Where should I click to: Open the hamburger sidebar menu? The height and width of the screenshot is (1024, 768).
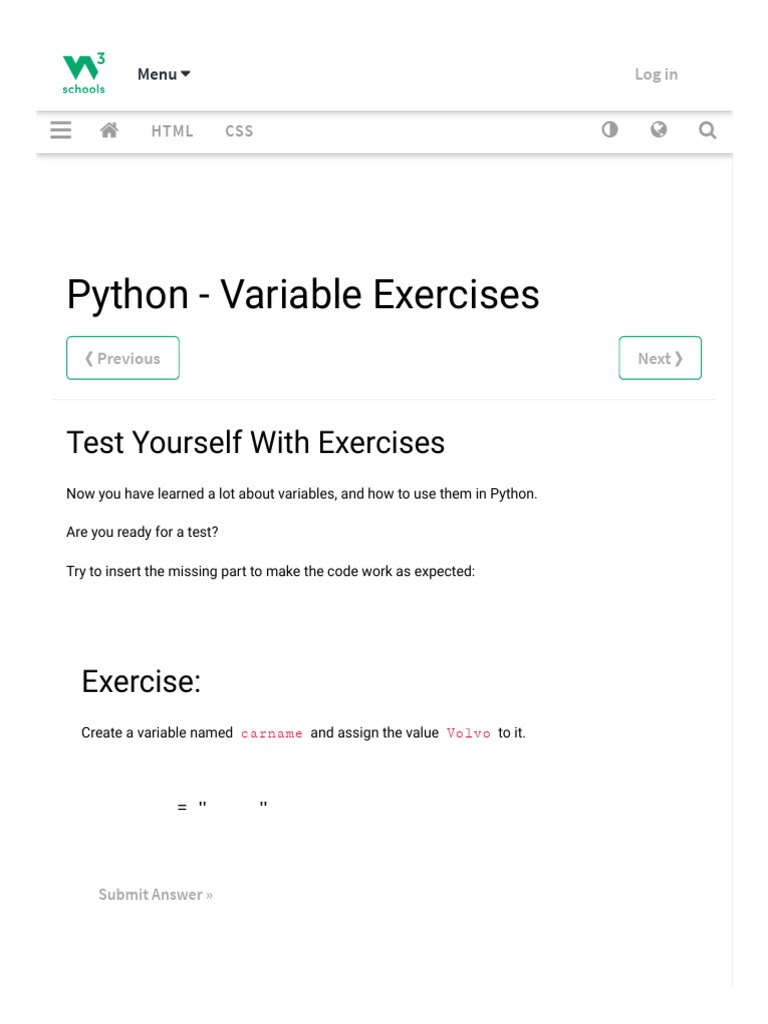tap(61, 130)
